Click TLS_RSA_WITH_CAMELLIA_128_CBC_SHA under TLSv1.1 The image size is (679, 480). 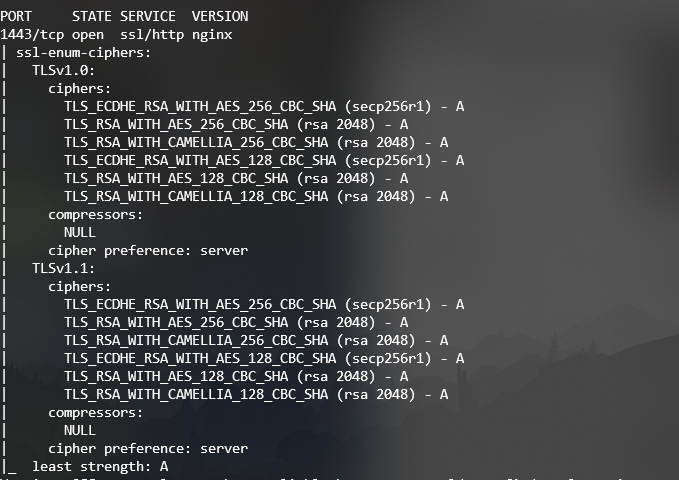pyautogui.click(x=256, y=395)
